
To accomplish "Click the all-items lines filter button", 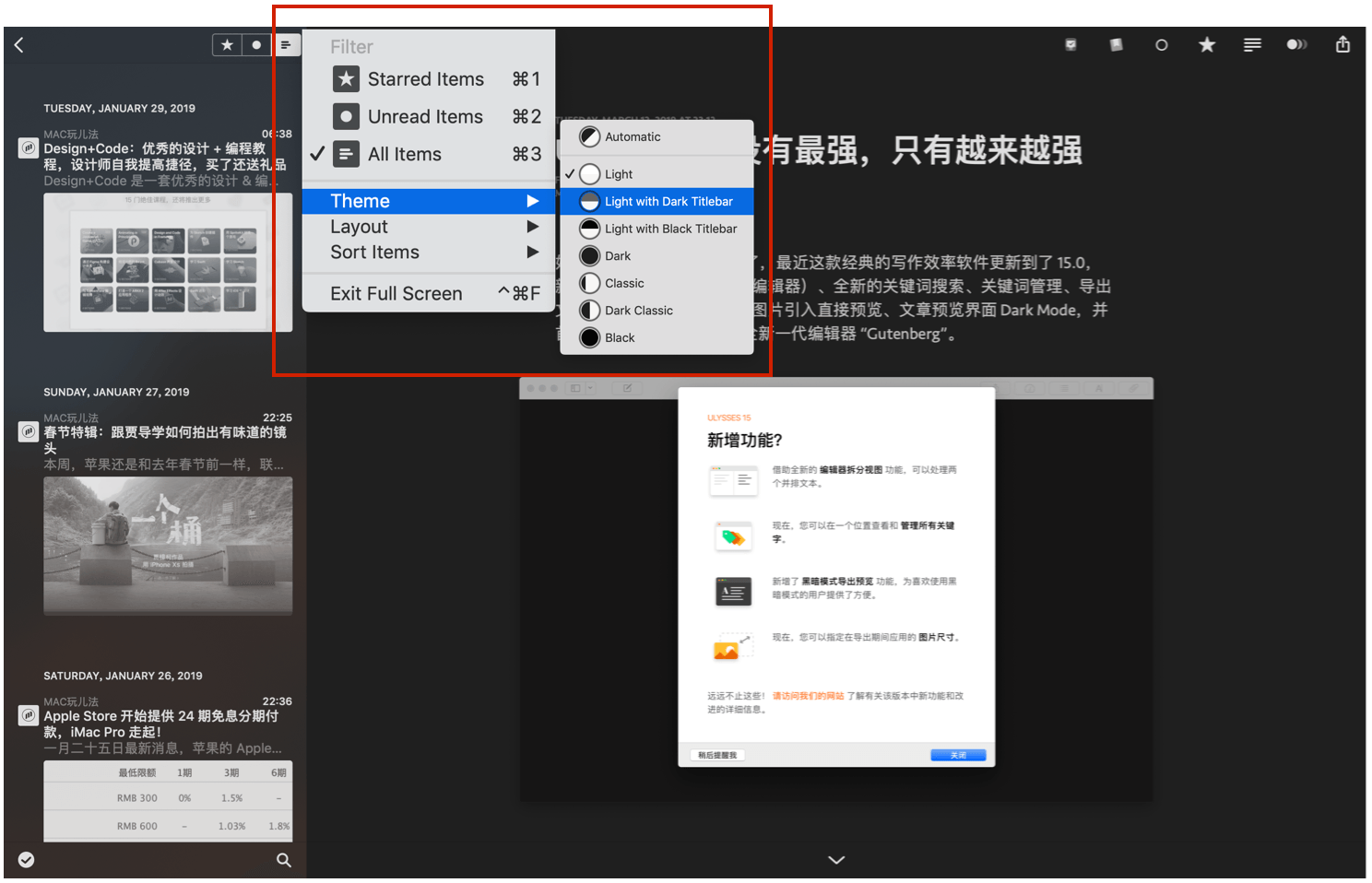I will pyautogui.click(x=286, y=44).
